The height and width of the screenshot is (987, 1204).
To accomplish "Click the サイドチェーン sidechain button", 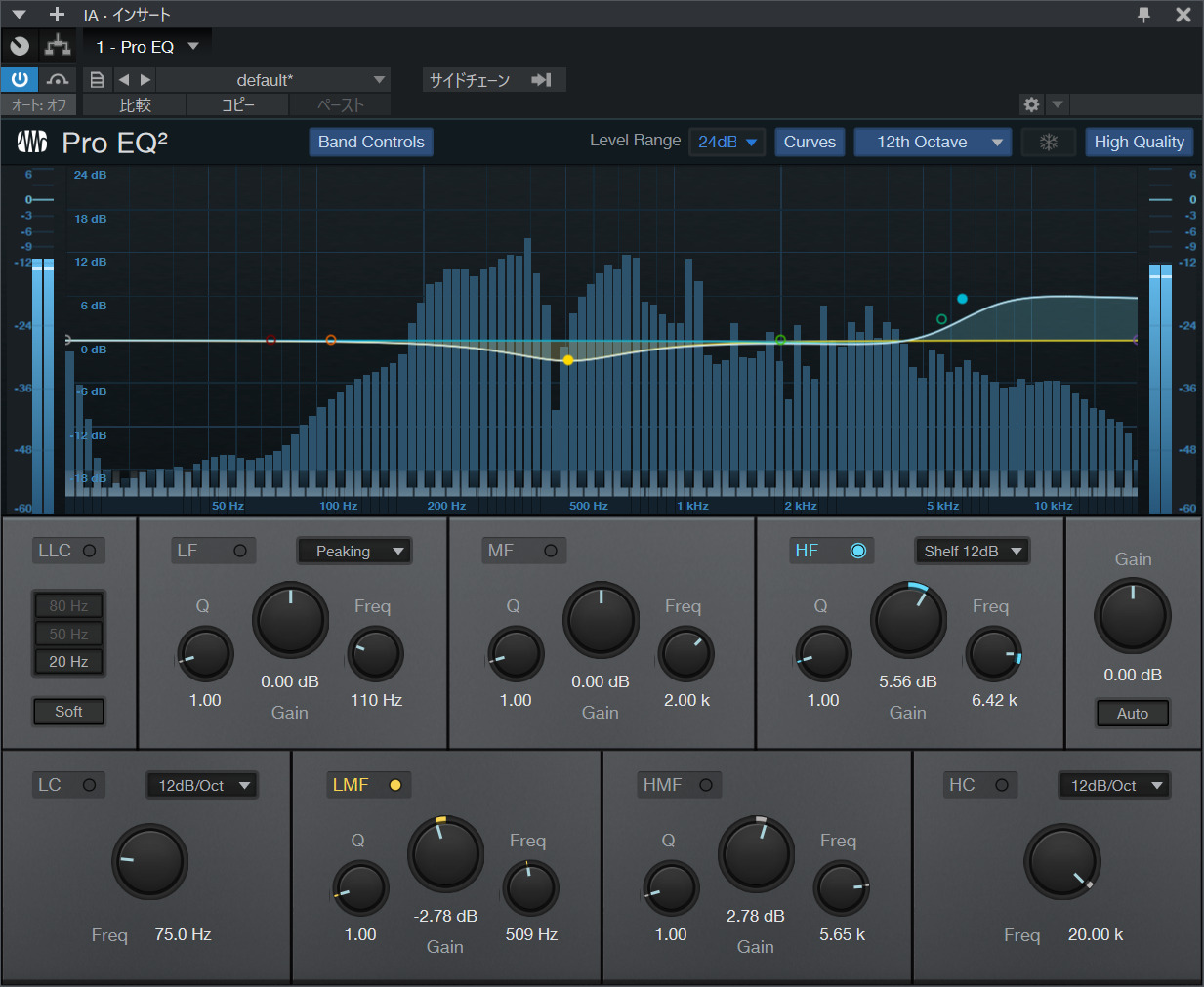I will 494,80.
